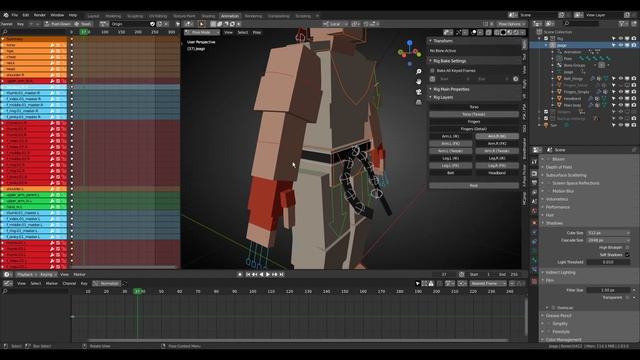640x360 pixels.
Task: Open the Edit menu
Action: pyautogui.click(x=26, y=15)
